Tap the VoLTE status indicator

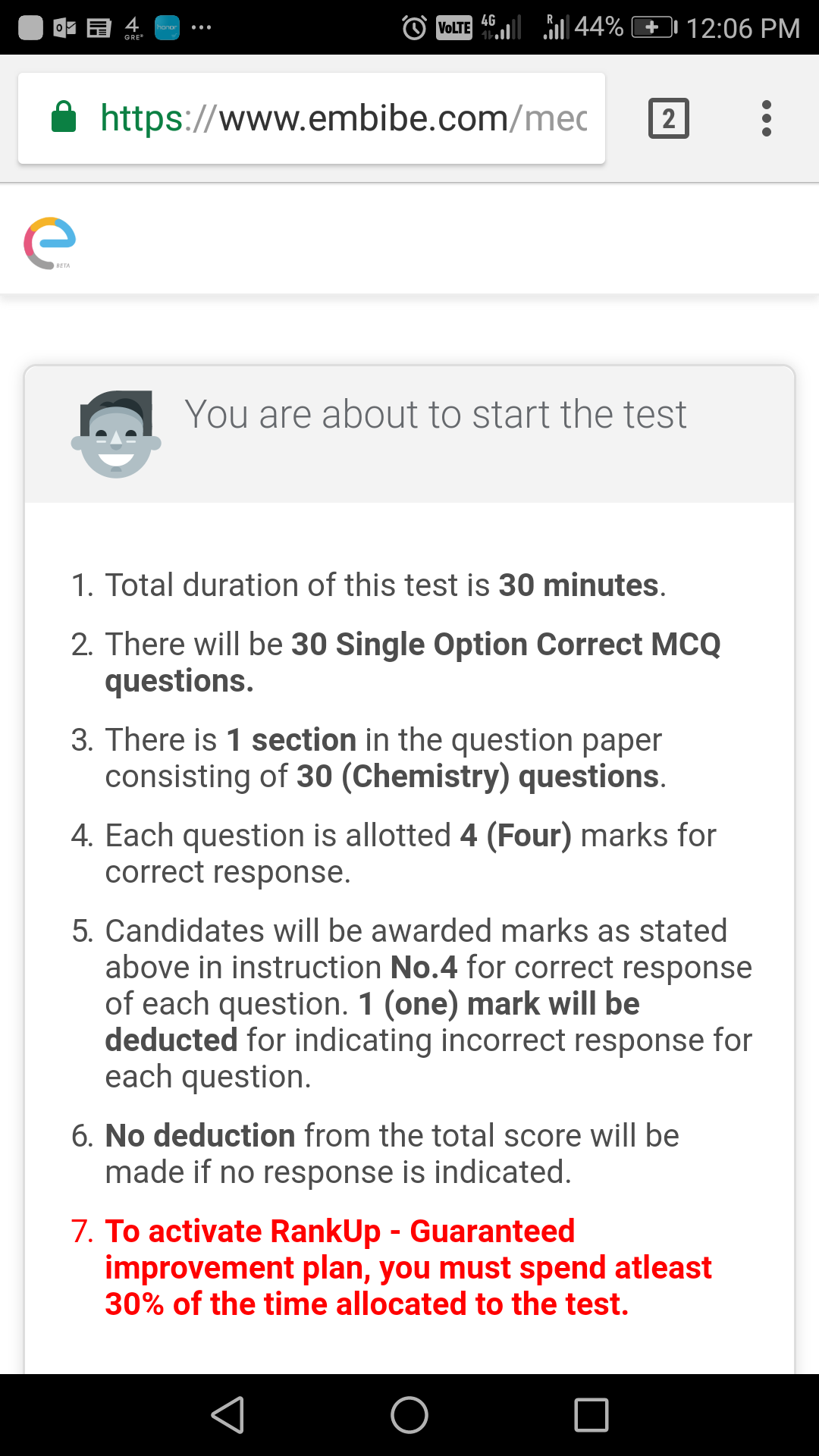(x=453, y=28)
